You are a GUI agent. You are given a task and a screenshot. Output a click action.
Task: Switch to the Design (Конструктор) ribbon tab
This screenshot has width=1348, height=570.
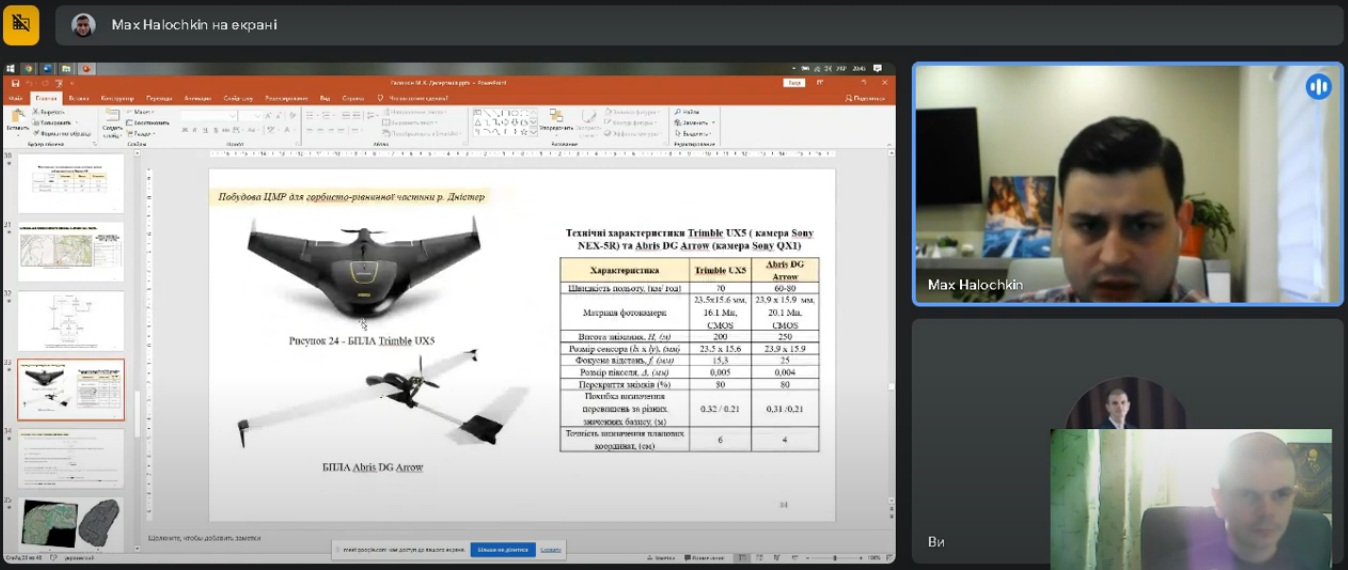click(117, 98)
